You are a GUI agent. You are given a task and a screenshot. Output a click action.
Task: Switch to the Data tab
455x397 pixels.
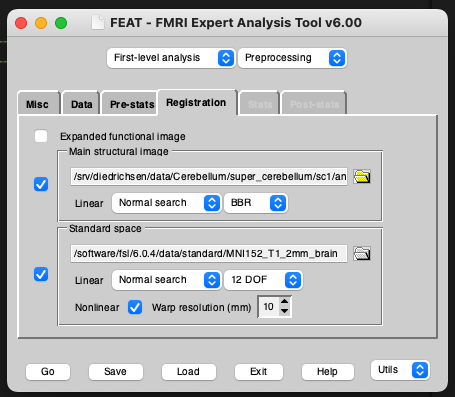point(81,104)
